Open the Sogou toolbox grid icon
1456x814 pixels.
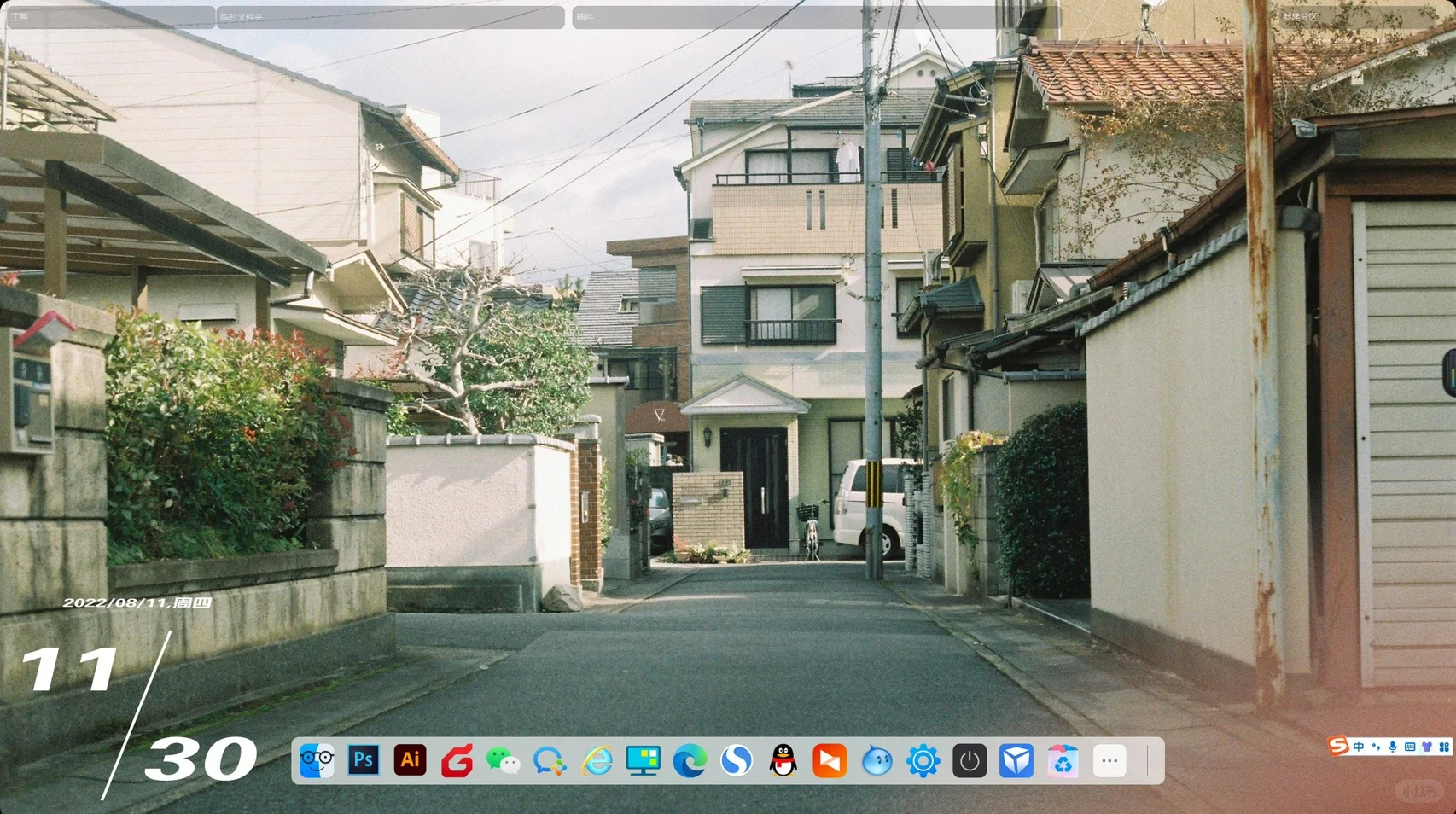(x=1443, y=747)
